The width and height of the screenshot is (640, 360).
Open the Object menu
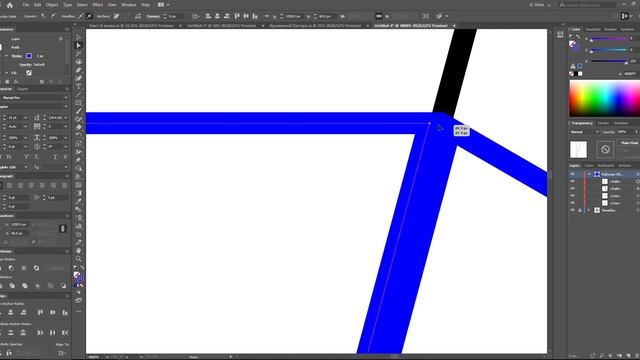click(52, 5)
